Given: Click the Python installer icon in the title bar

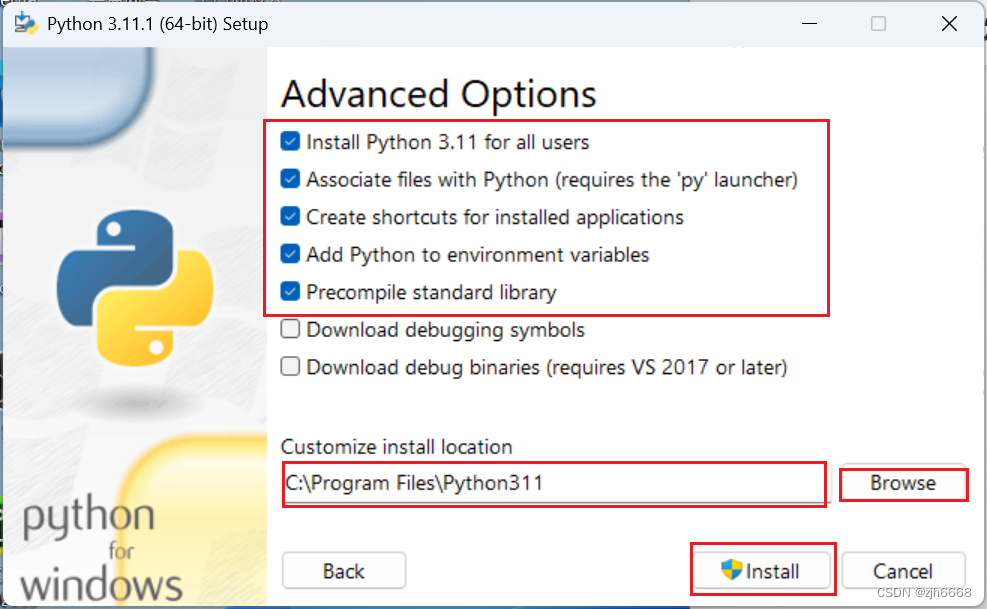Looking at the screenshot, I should click(x=24, y=22).
